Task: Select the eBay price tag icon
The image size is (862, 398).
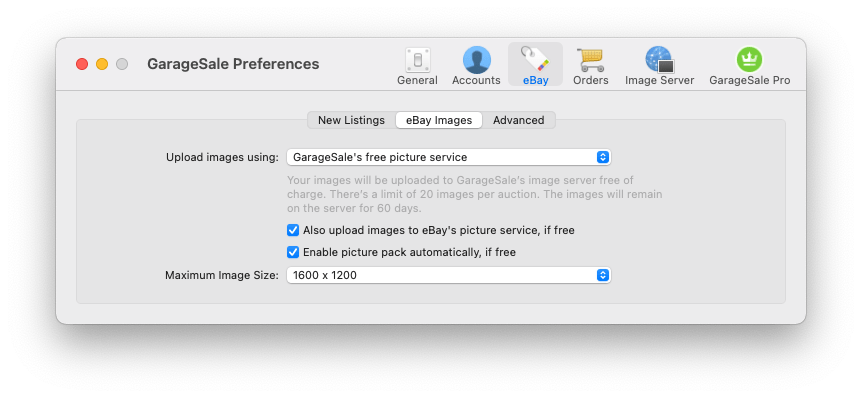Action: (x=535, y=59)
